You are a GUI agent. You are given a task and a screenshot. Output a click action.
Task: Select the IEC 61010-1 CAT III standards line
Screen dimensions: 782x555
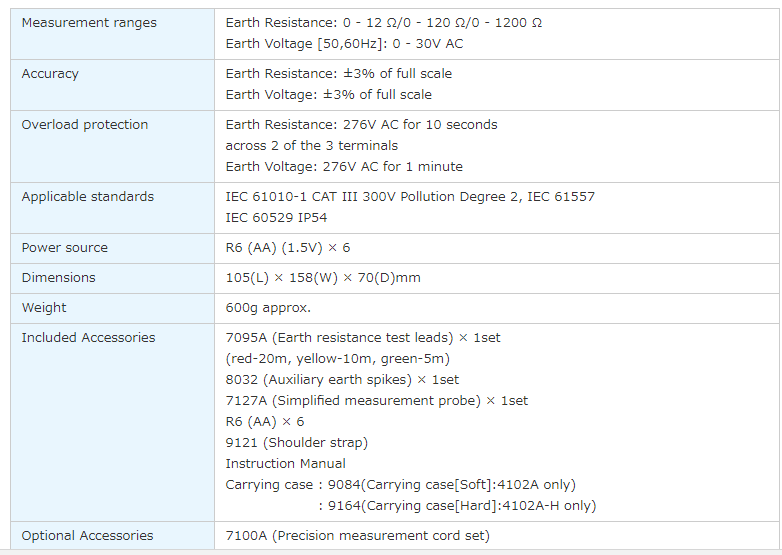click(410, 197)
